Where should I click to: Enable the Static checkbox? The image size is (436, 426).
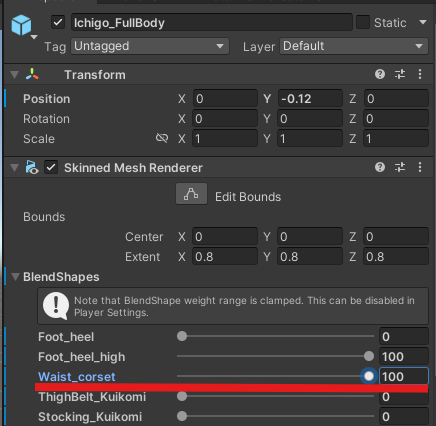pyautogui.click(x=363, y=22)
